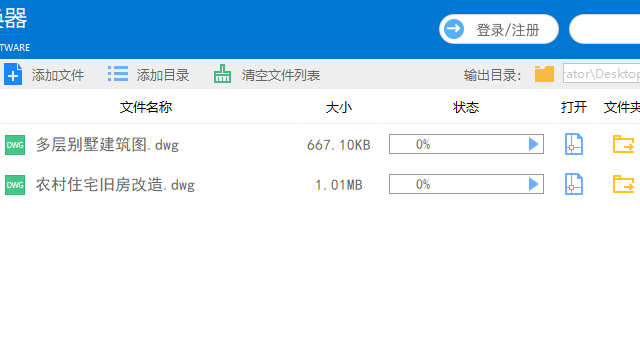Open output folder for 多层别墅建筑图.dwg

623,144
